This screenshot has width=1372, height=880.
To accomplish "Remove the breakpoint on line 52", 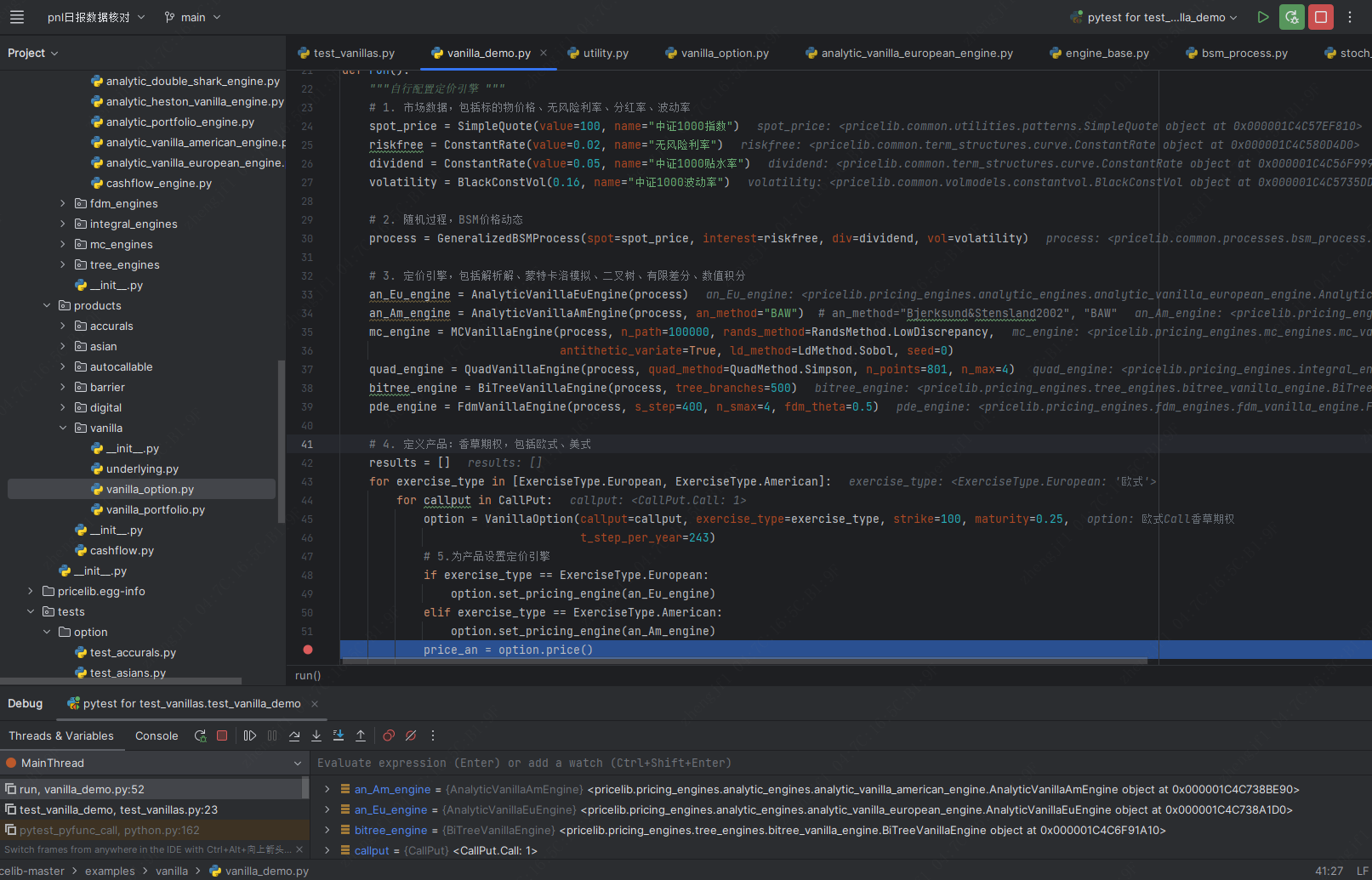I will [x=308, y=650].
